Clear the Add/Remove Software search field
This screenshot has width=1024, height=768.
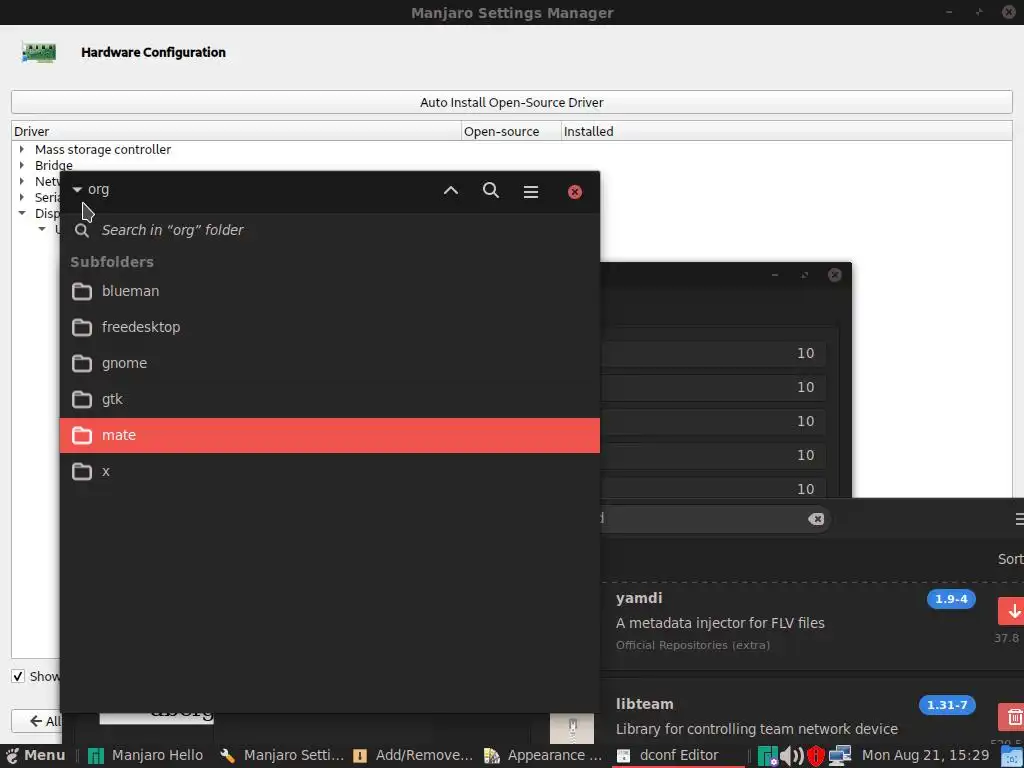(816, 519)
